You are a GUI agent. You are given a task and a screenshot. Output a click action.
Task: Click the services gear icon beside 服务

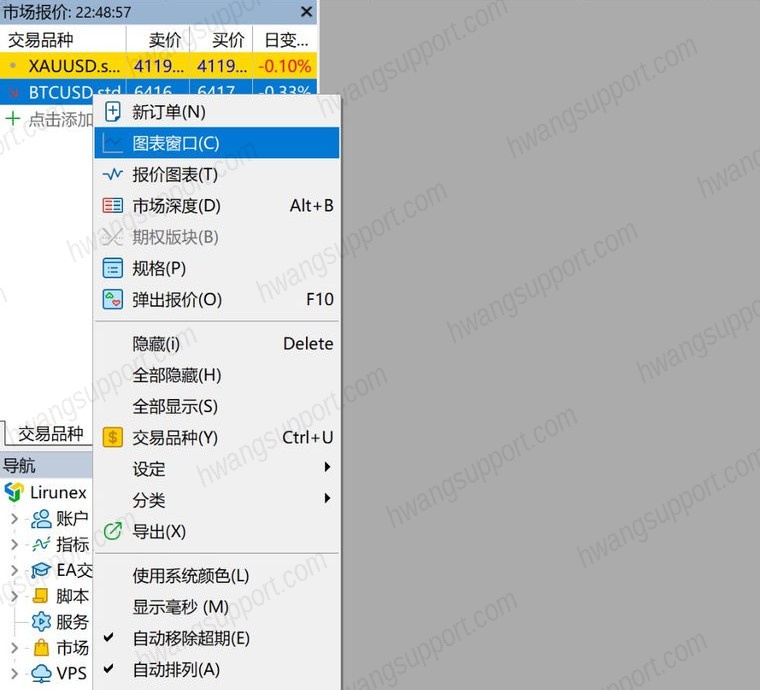tap(41, 622)
